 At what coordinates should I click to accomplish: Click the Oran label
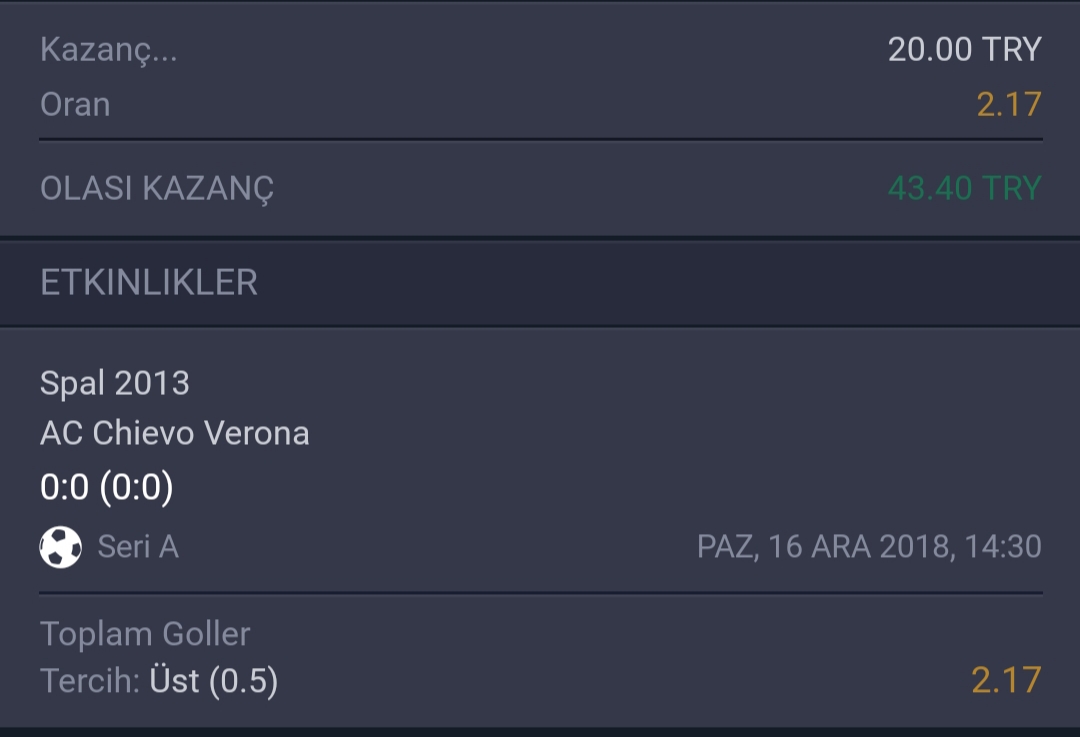tap(75, 105)
